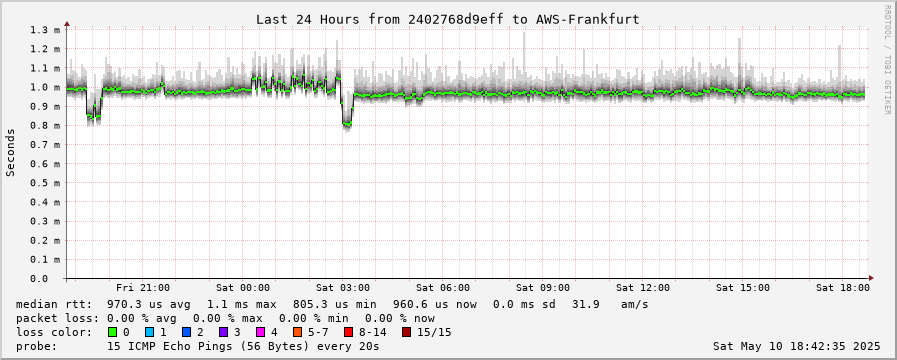Click the red arrow at x-axis end
This screenshot has height=360, width=897.
point(871,278)
